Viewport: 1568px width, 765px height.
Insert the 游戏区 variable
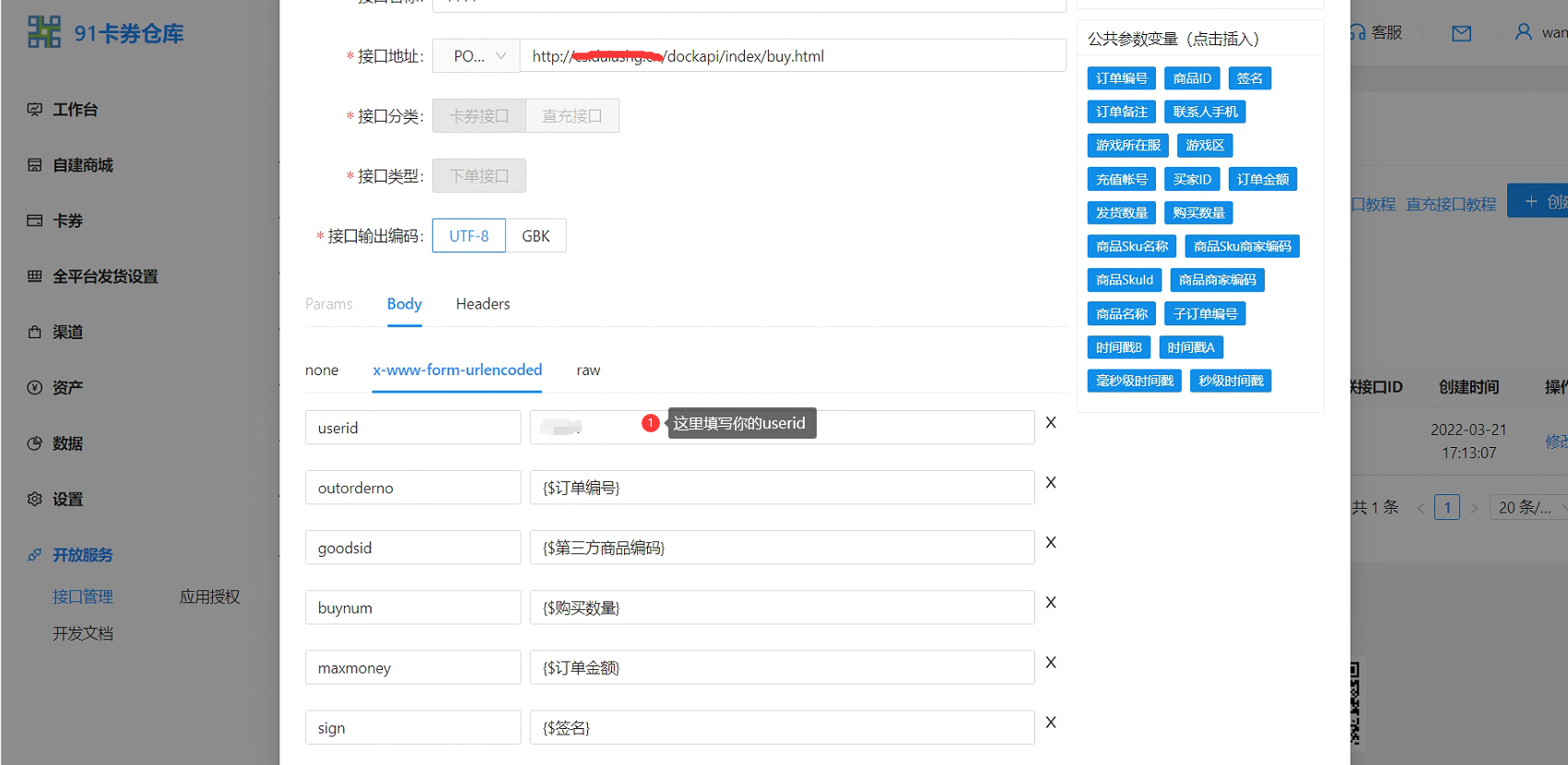(1205, 146)
